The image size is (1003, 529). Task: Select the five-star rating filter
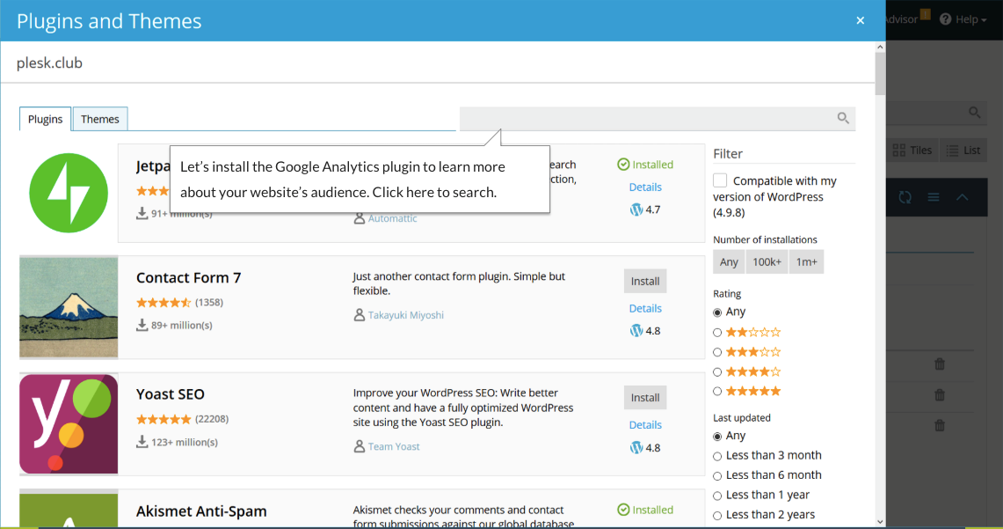click(x=717, y=391)
